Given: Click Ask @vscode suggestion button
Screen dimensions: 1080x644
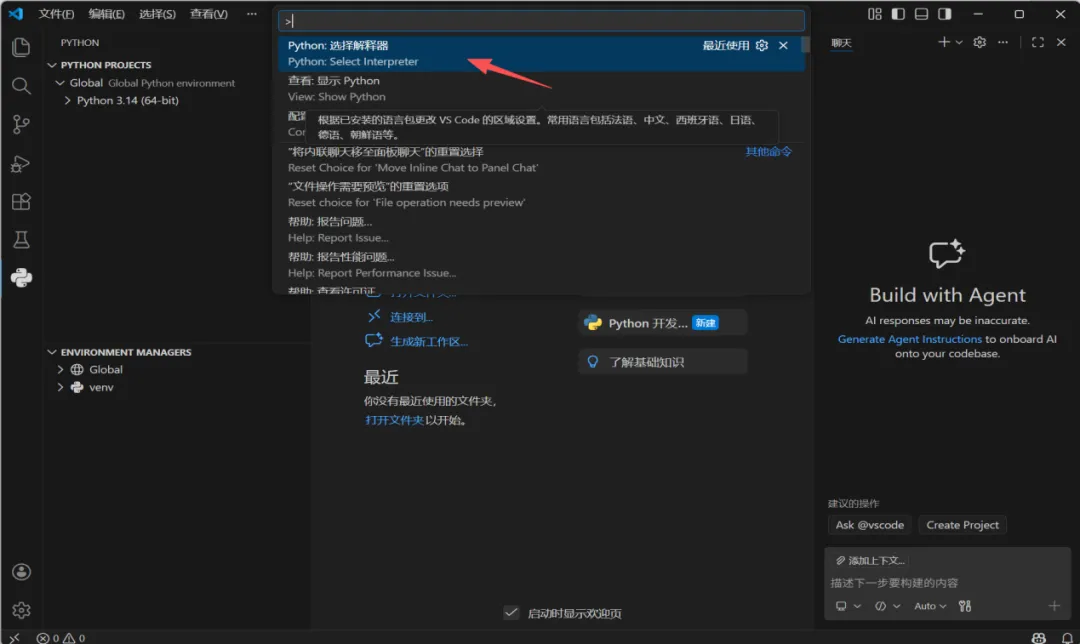Looking at the screenshot, I should point(869,525).
